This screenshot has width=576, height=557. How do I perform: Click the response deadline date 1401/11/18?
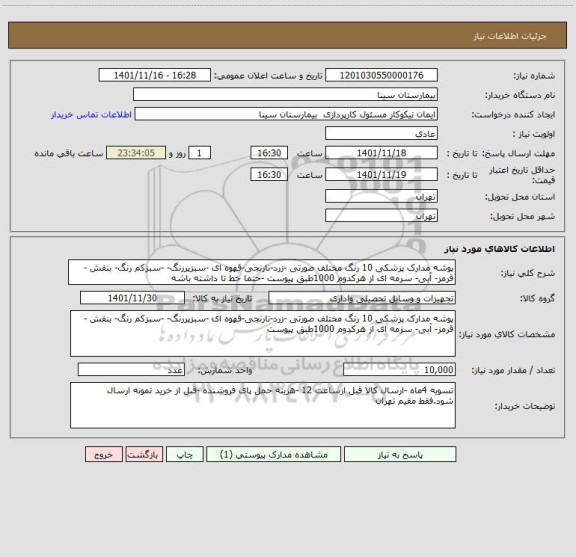pyautogui.click(x=381, y=153)
